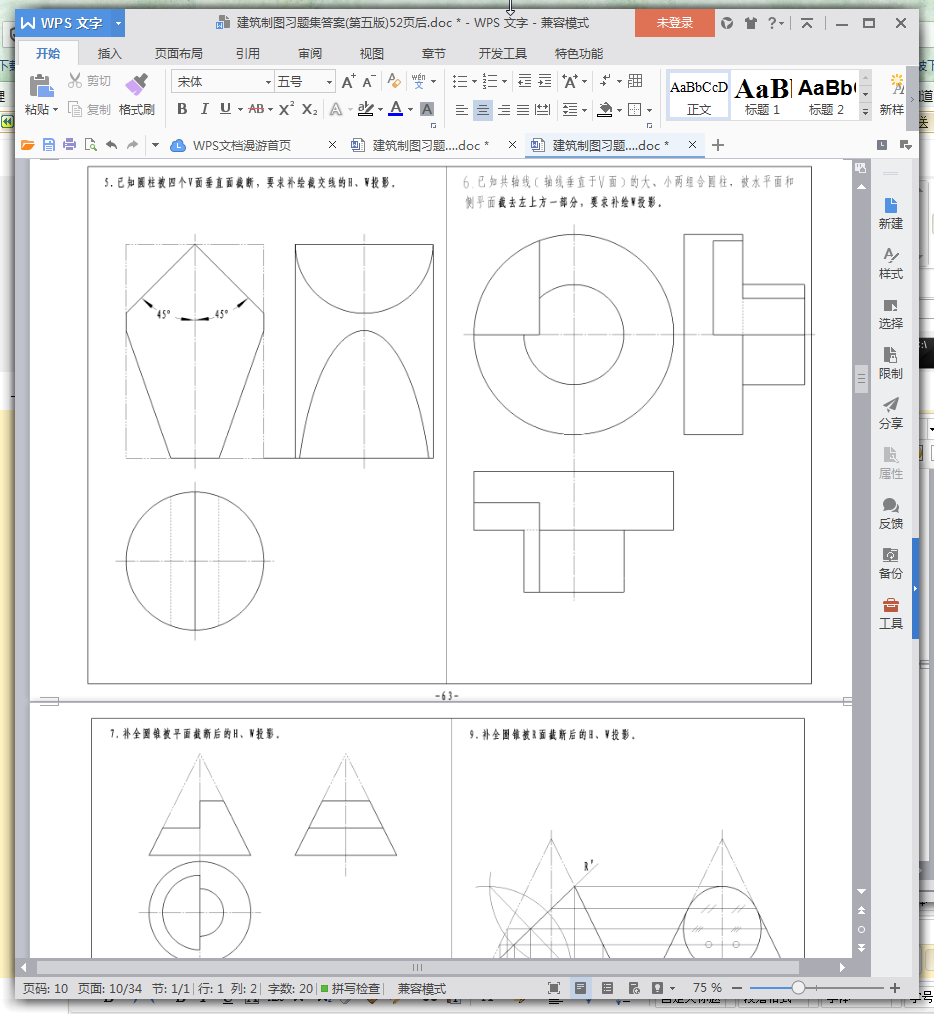This screenshot has width=934, height=1014.
Task: Set paragraph to justify alignment
Action: (523, 109)
